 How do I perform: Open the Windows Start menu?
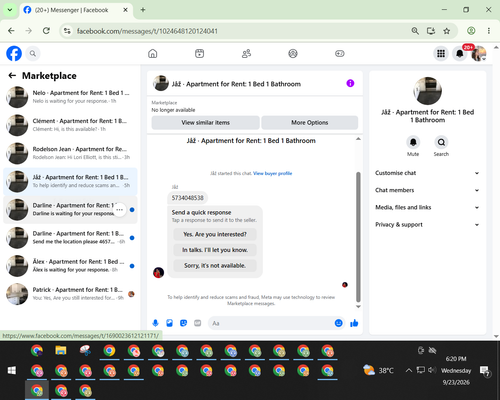pos(12,370)
